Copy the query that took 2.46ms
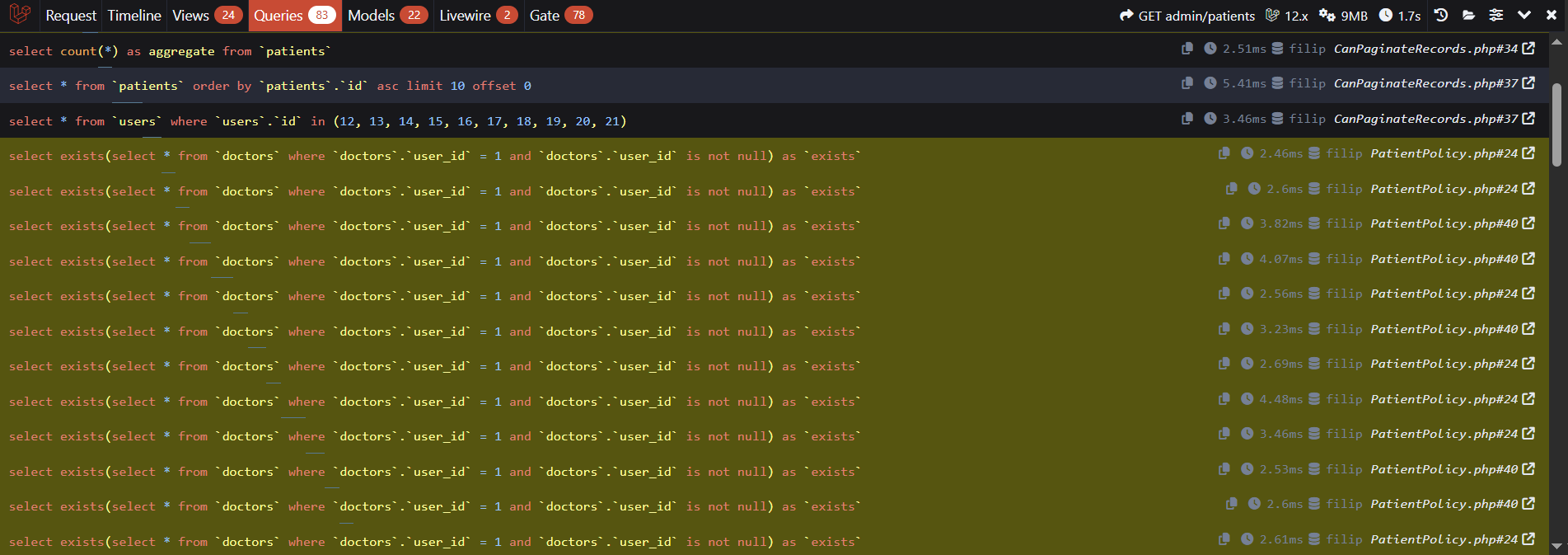The width and height of the screenshot is (1568, 555). (1224, 153)
